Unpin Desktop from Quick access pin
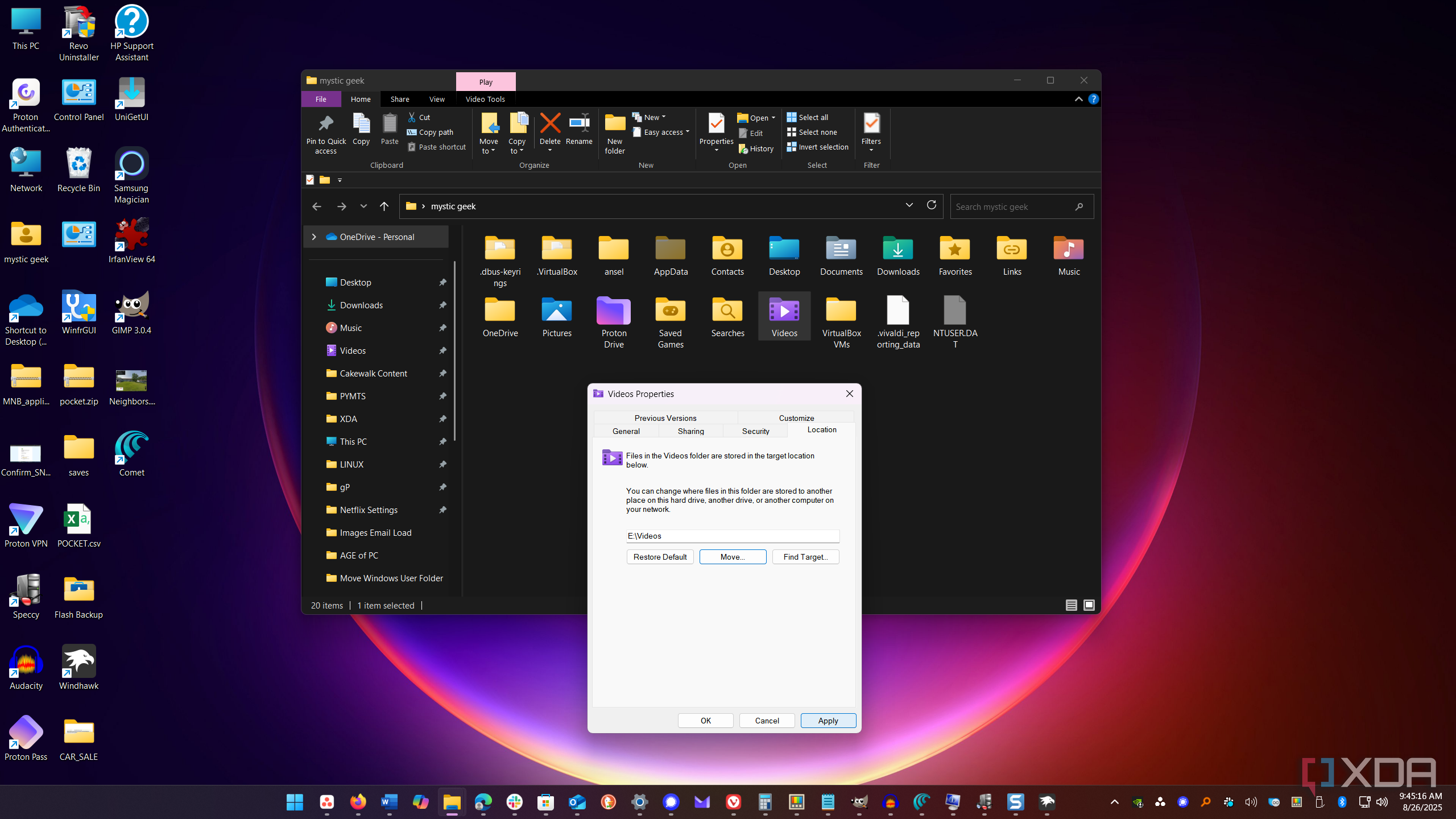 pos(442,282)
